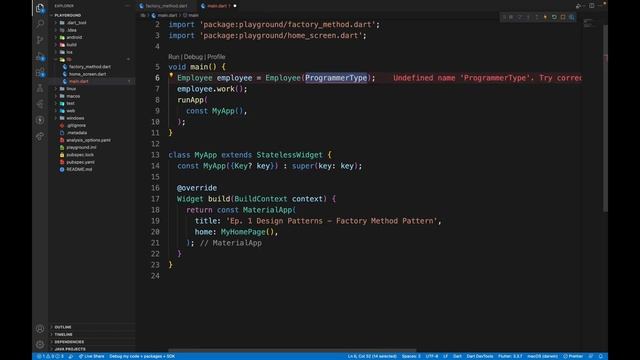
Task: Click the lightbulb quick fix on line 6
Action: [x=171, y=76]
